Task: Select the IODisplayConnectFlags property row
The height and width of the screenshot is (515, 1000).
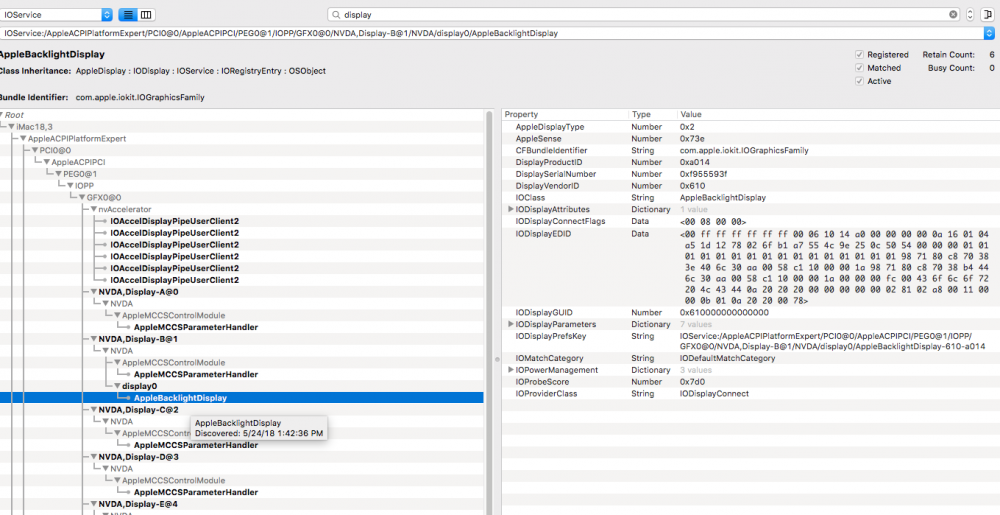Action: tap(751, 221)
